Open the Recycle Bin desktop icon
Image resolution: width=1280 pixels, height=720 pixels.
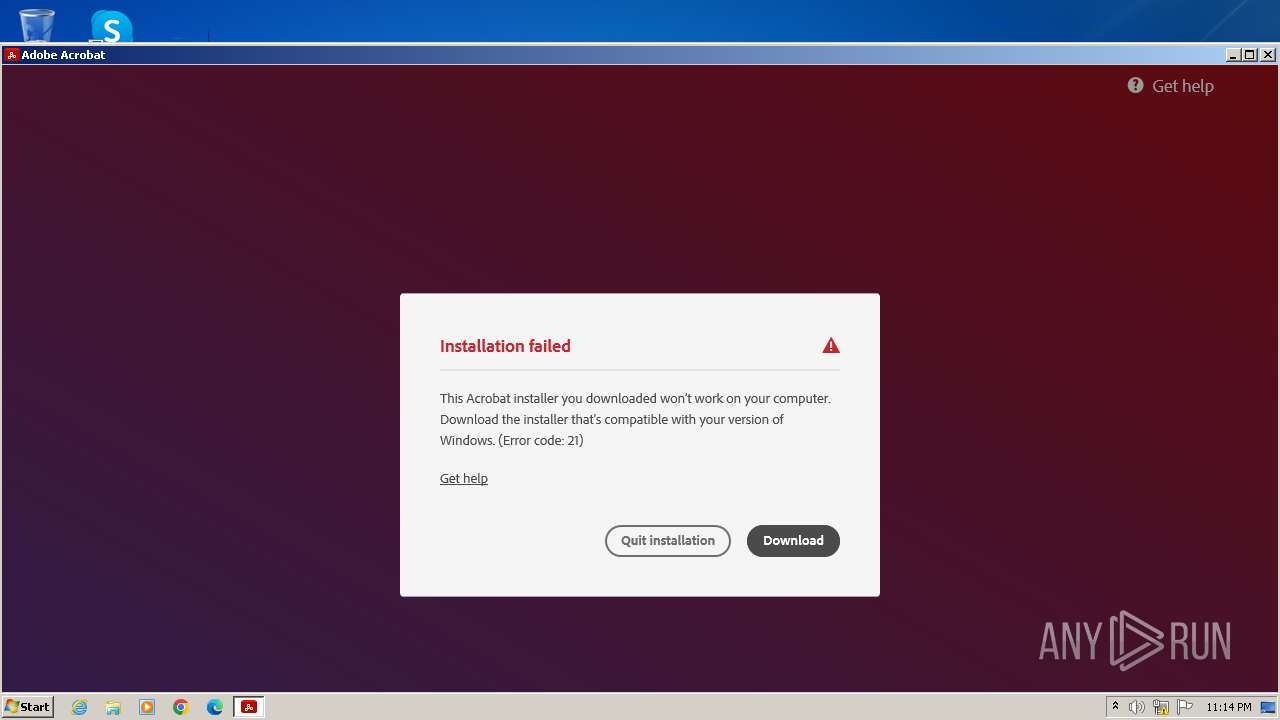[x=37, y=26]
